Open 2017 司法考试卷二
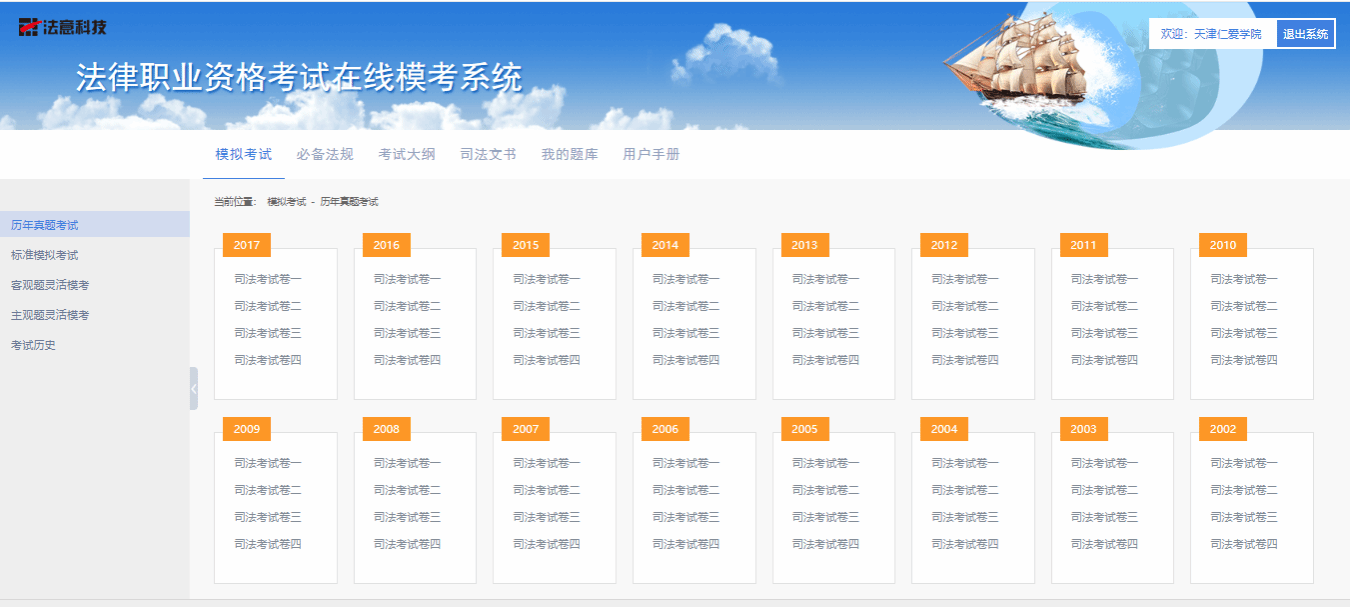This screenshot has height=607, width=1350. pyautogui.click(x=268, y=306)
